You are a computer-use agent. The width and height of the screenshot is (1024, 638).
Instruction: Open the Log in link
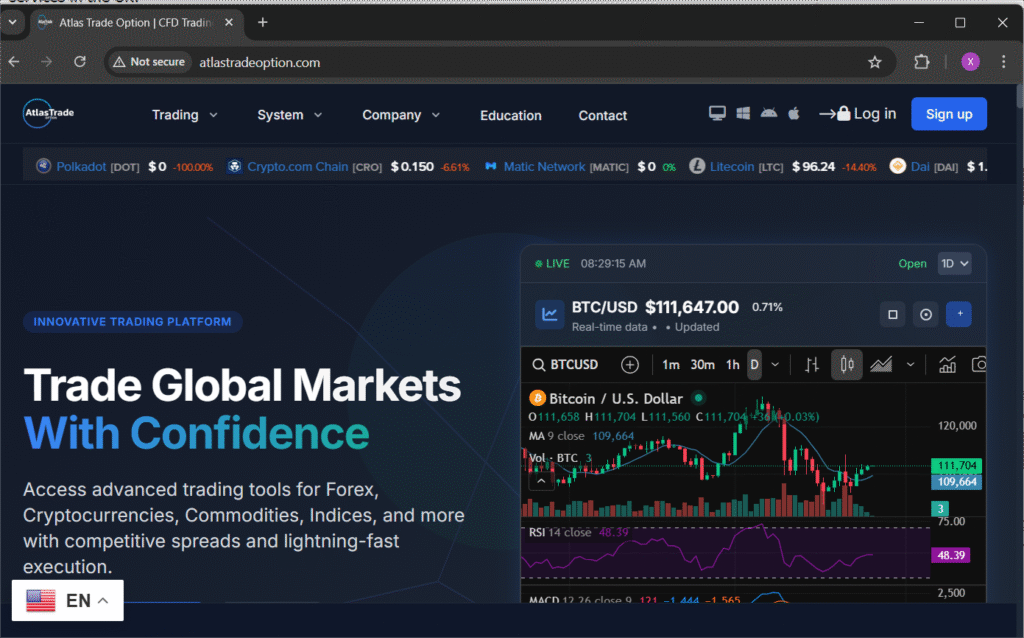pos(866,114)
